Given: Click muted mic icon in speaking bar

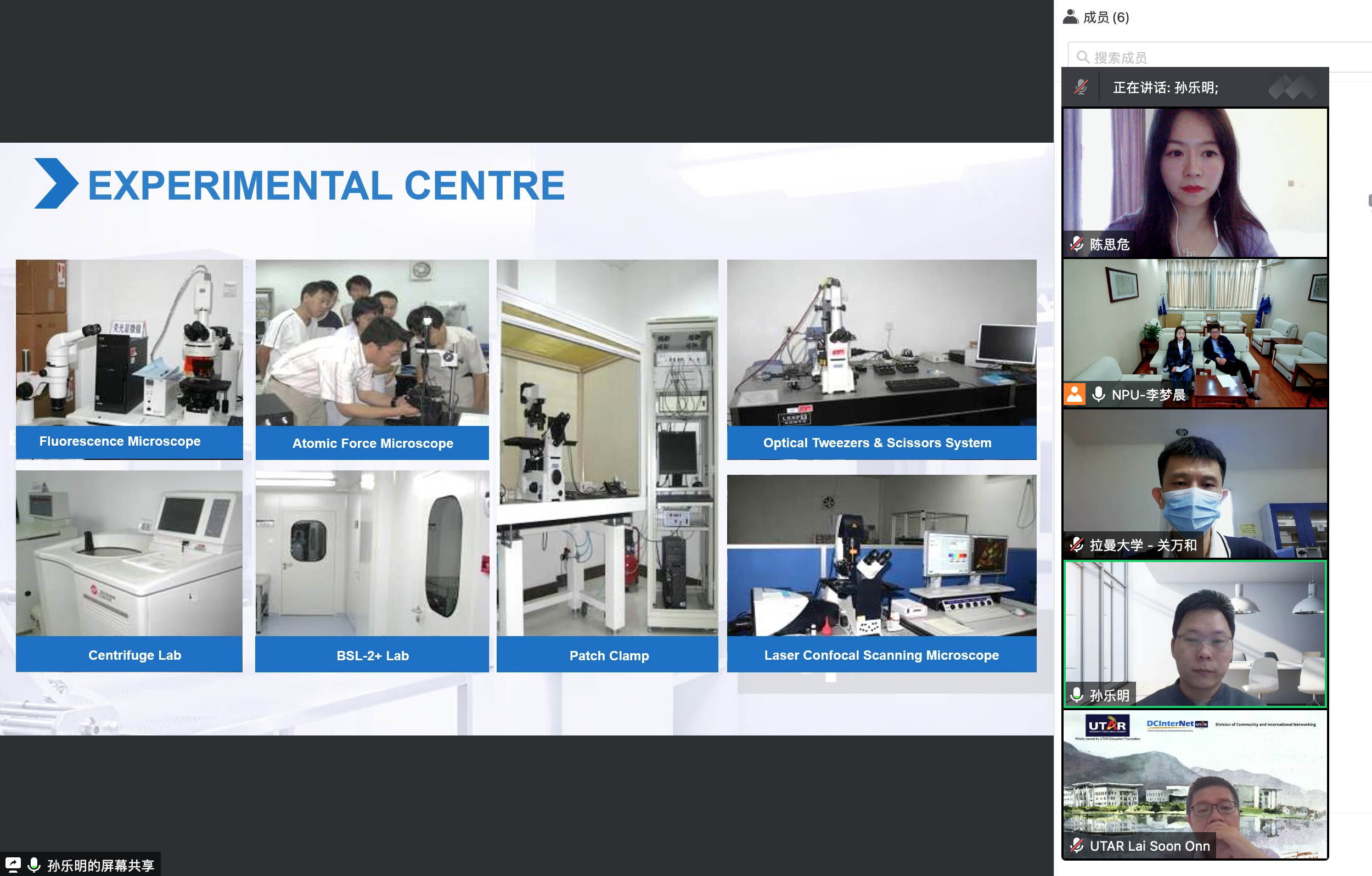Looking at the screenshot, I should coord(1080,88).
